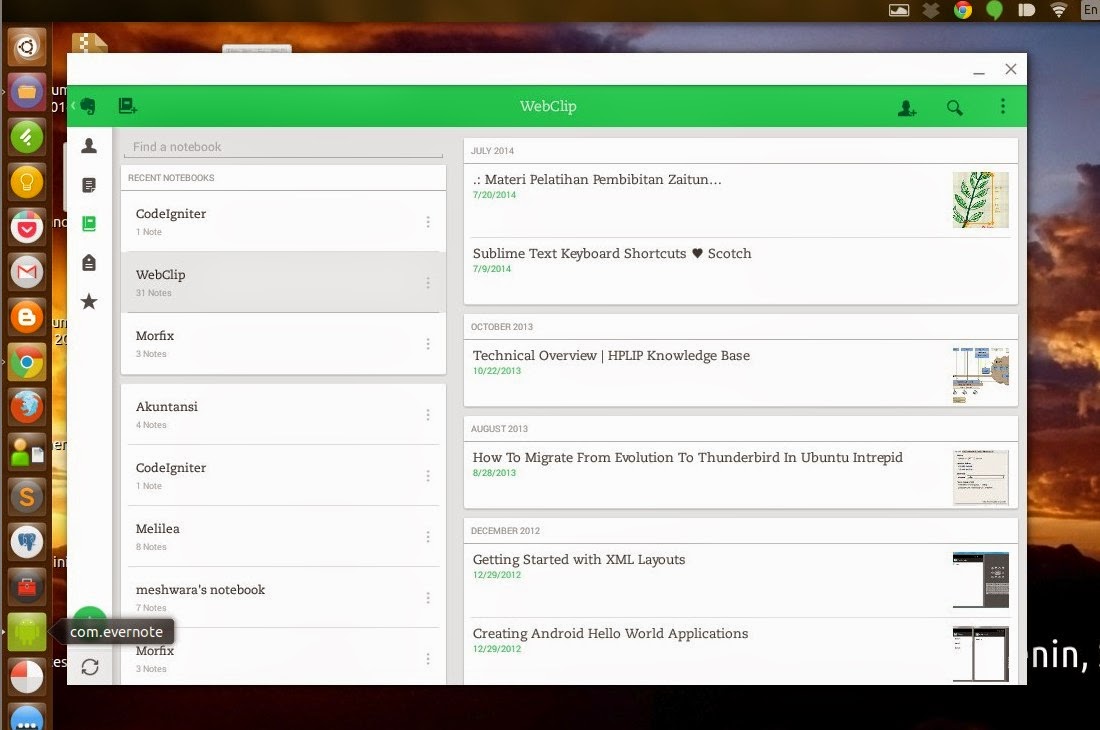Open the Pocket app in launcher

(x=27, y=227)
